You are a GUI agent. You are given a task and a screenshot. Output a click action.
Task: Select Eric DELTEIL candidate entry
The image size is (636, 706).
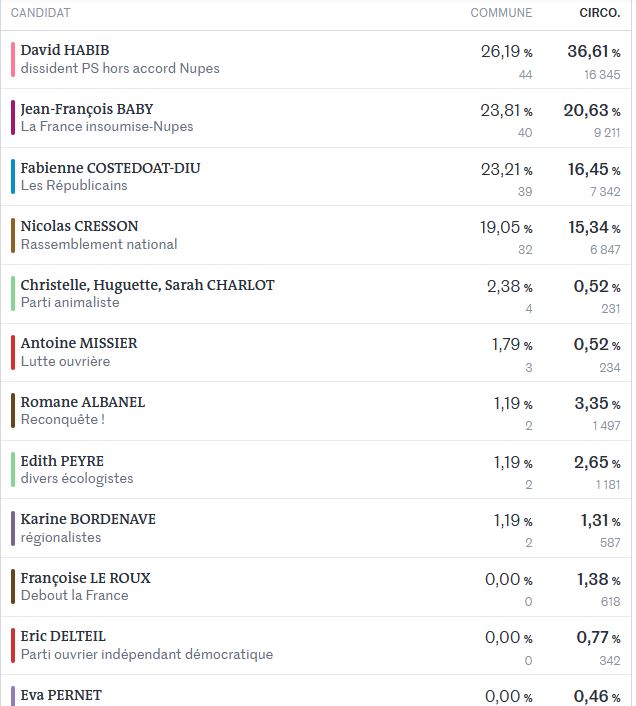click(316, 646)
